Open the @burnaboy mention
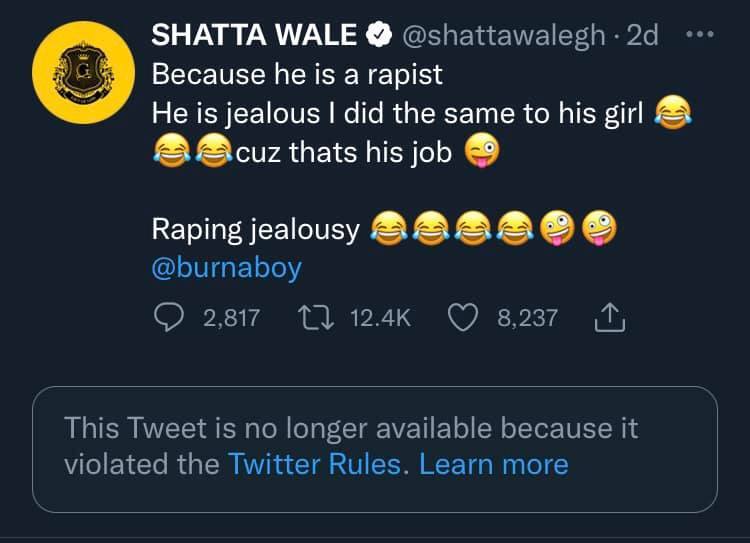Screen dimensions: 750x543 click(x=226, y=268)
